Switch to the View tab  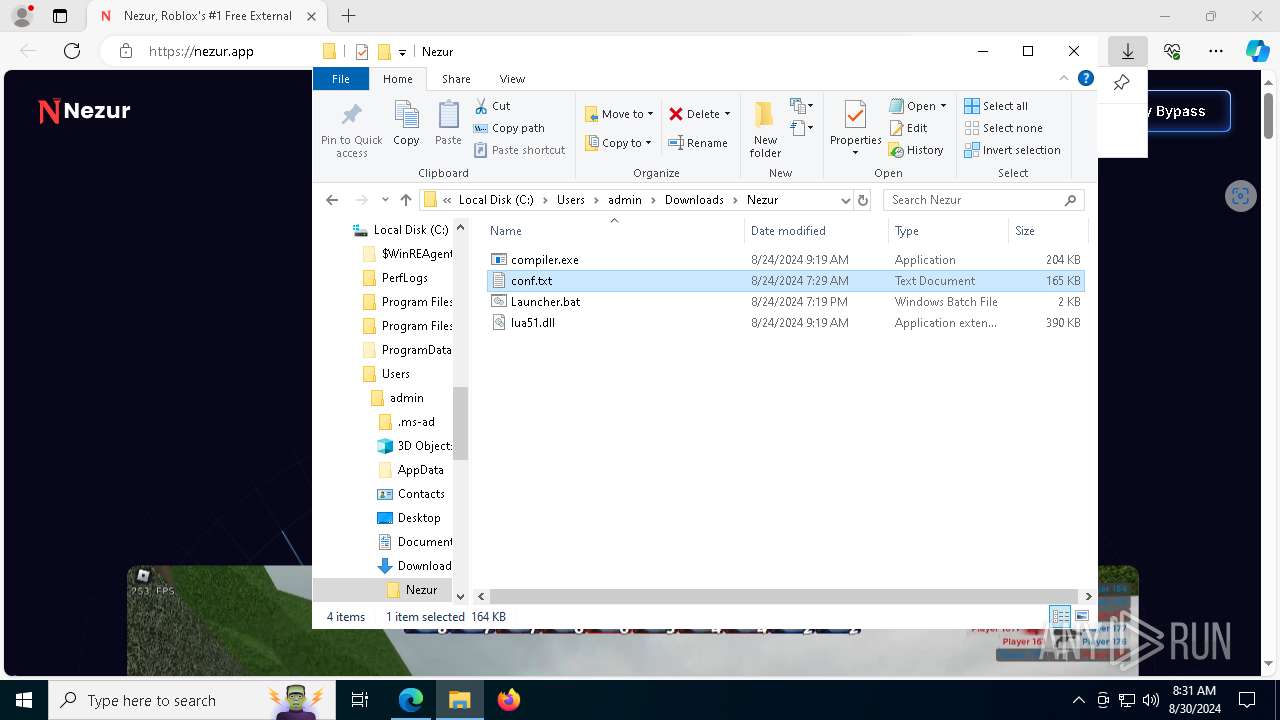coord(512,79)
